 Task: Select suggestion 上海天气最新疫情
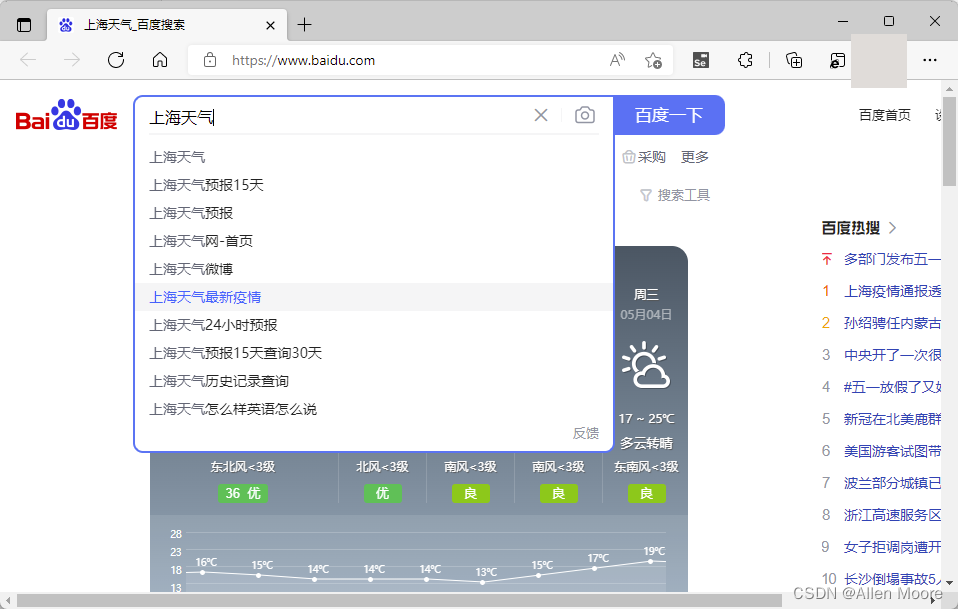[373, 297]
